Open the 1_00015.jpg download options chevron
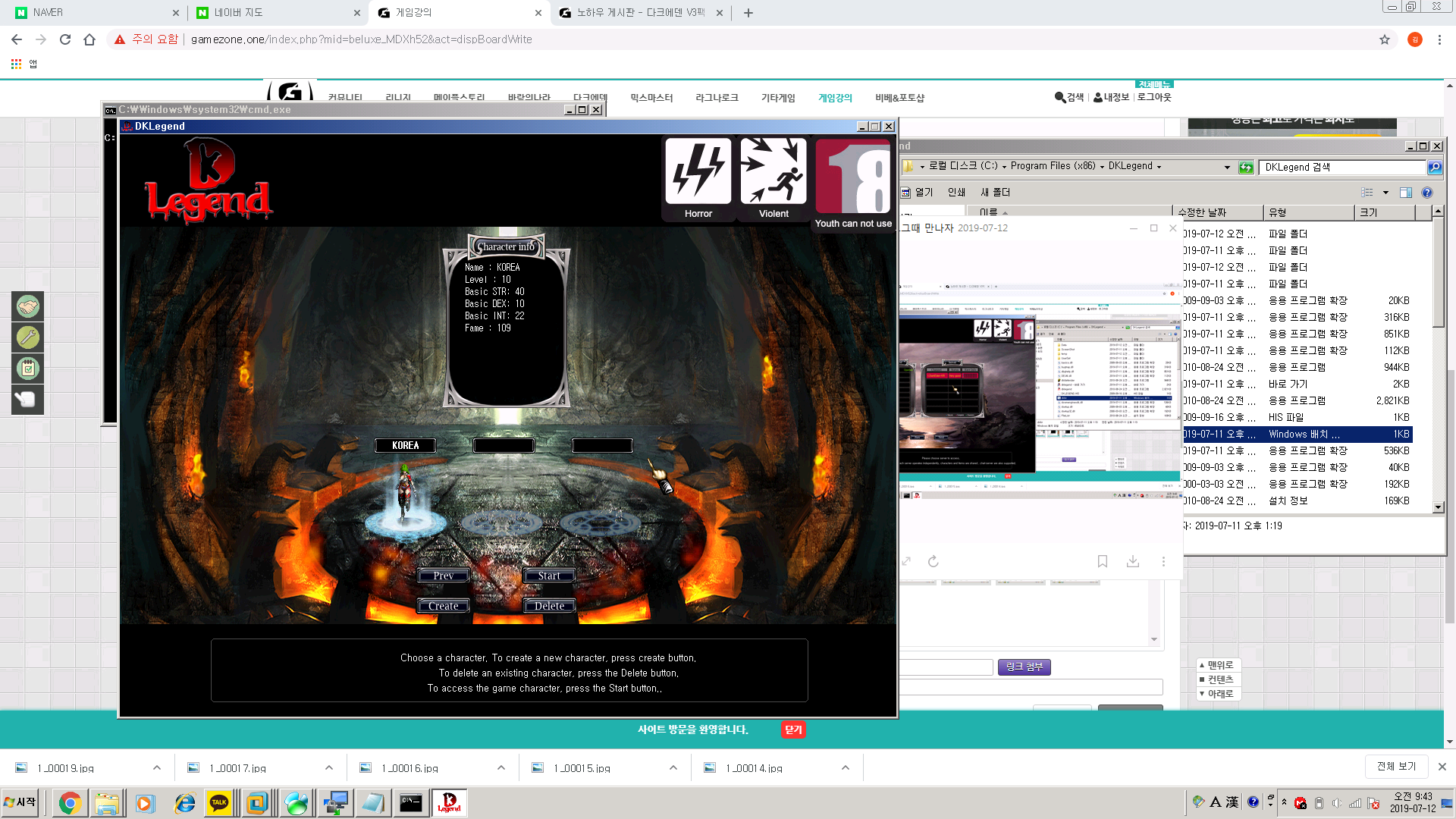 (x=673, y=767)
